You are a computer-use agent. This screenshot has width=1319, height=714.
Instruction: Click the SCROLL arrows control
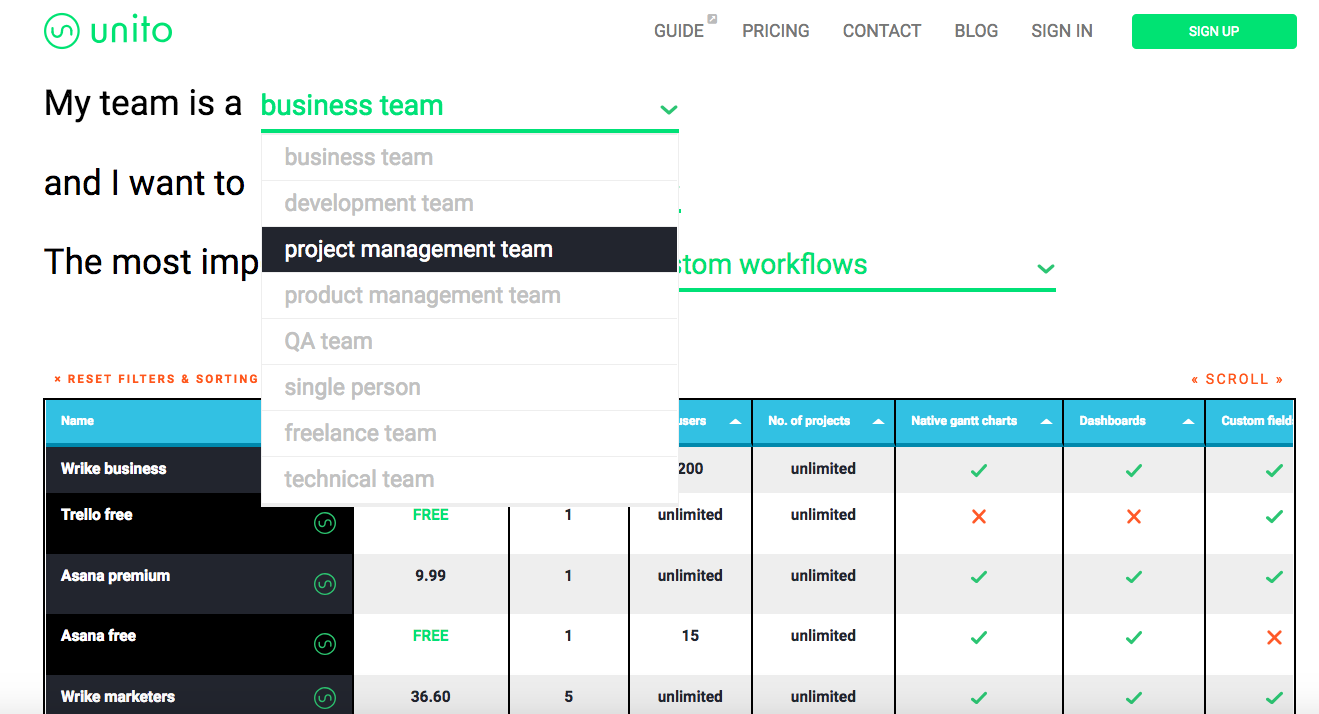click(x=1237, y=379)
